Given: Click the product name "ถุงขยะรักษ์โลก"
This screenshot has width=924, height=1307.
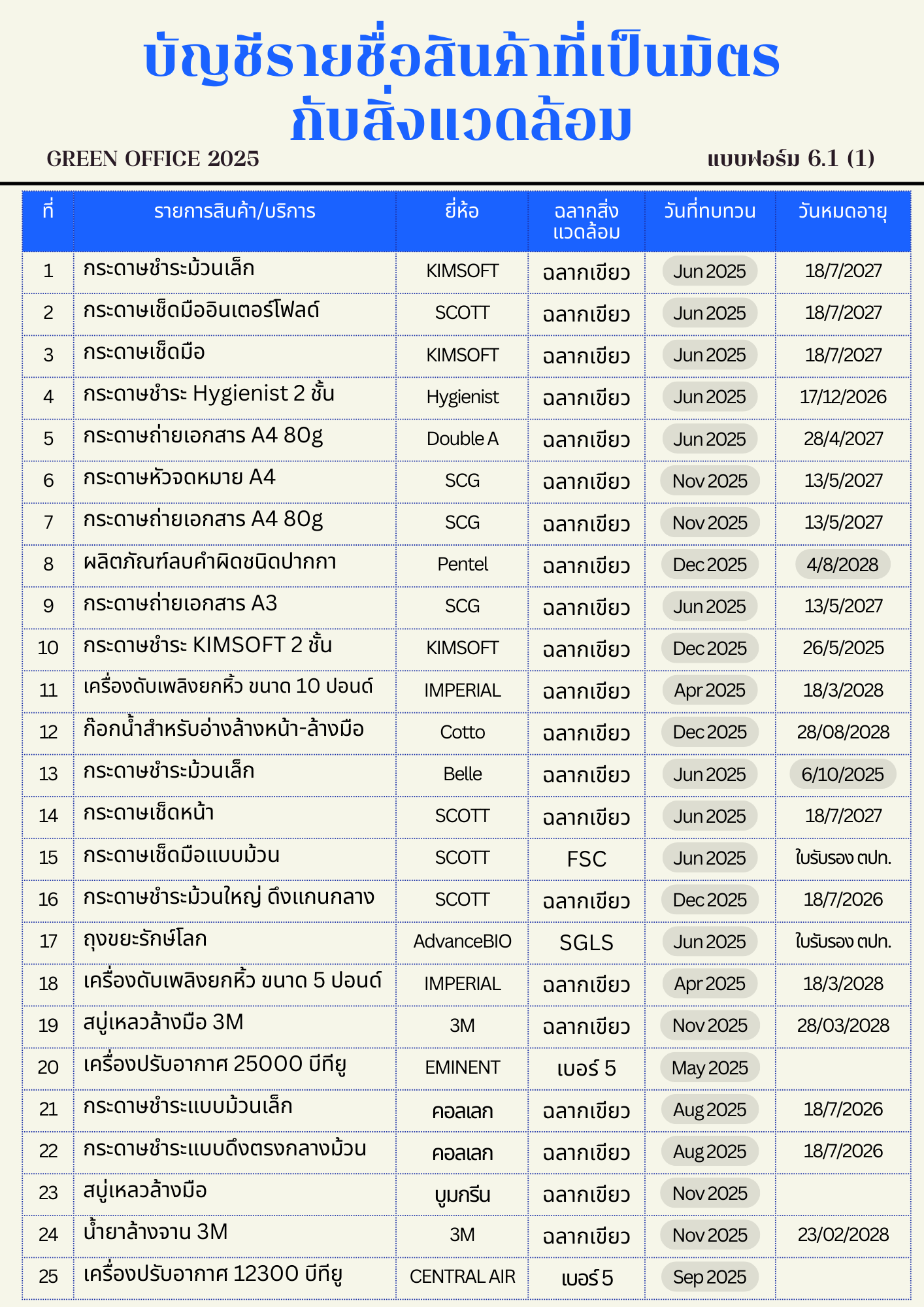Looking at the screenshot, I should [x=145, y=940].
